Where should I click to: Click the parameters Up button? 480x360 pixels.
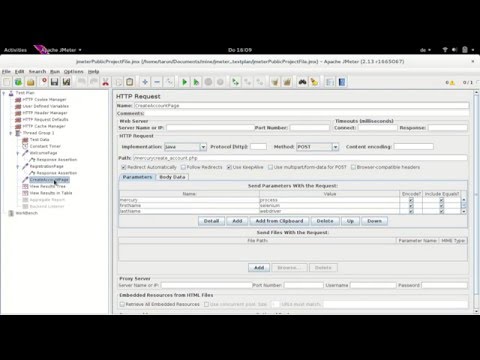(350, 221)
